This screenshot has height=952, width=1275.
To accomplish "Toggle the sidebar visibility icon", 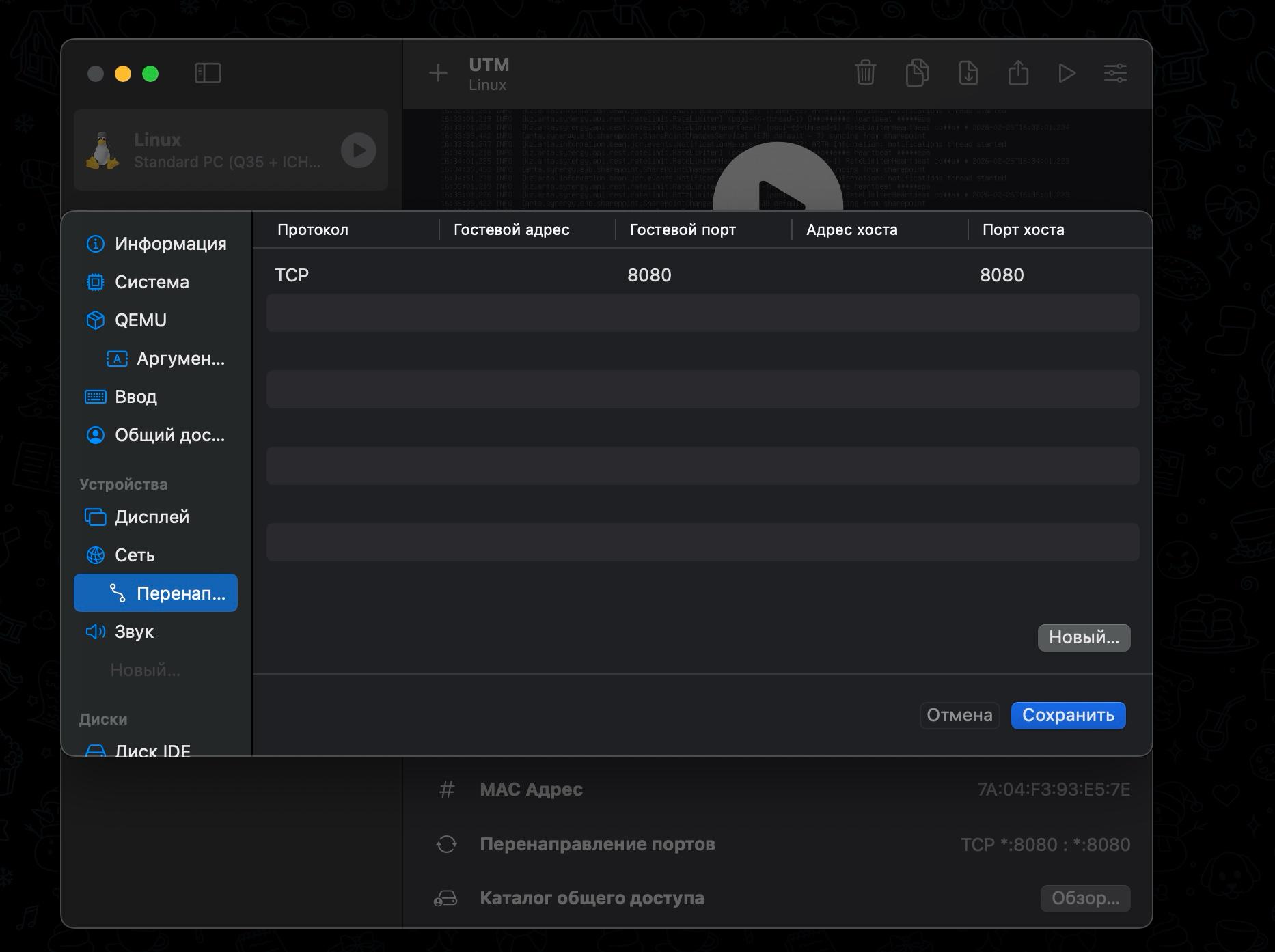I will point(208,73).
